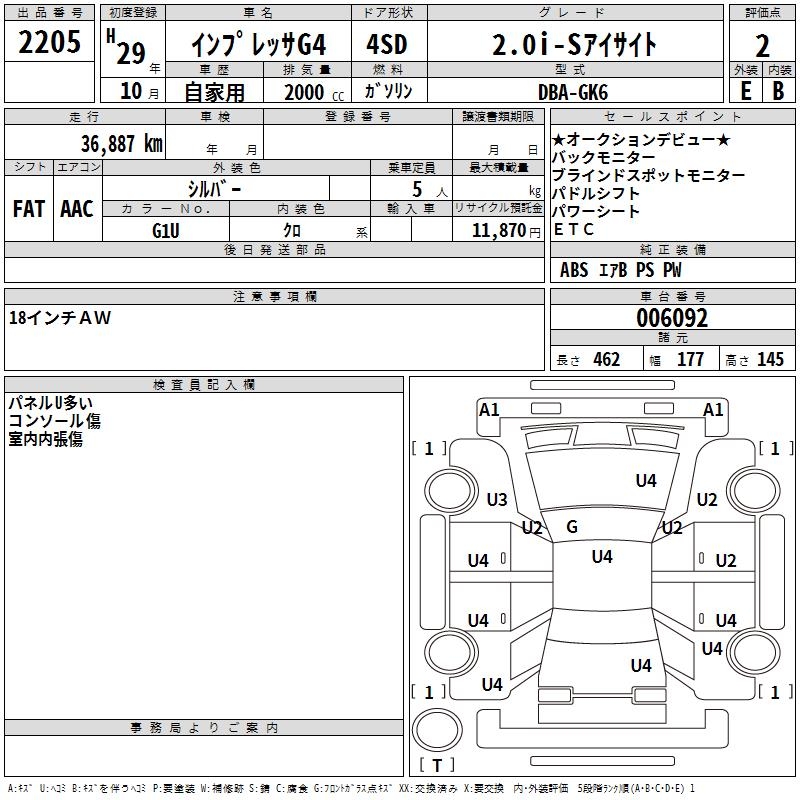Select the FAT shift type cell
The image size is (800, 800).
click(x=29, y=209)
